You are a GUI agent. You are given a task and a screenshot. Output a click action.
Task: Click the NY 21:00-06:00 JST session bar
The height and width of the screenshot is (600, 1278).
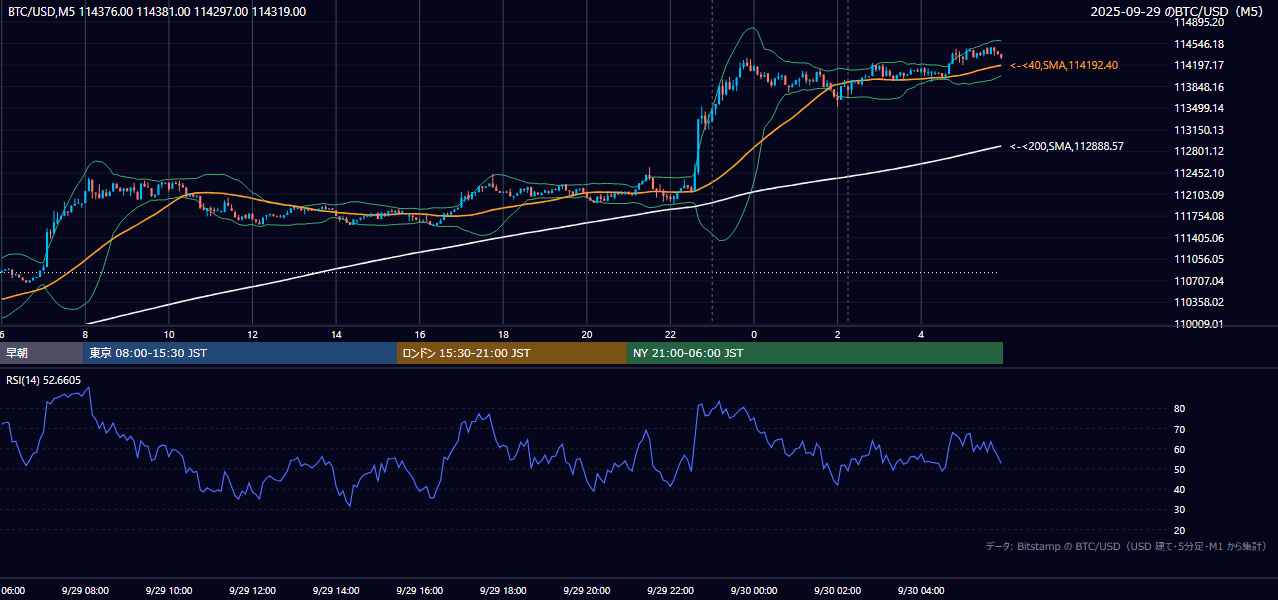(815, 353)
